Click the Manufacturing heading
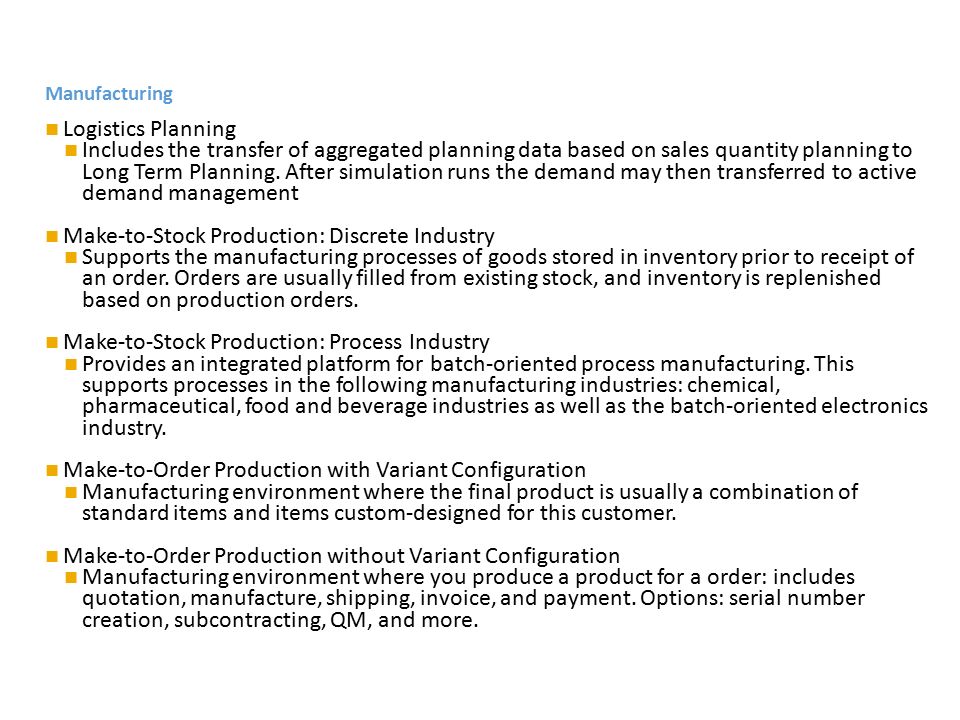 coord(109,94)
